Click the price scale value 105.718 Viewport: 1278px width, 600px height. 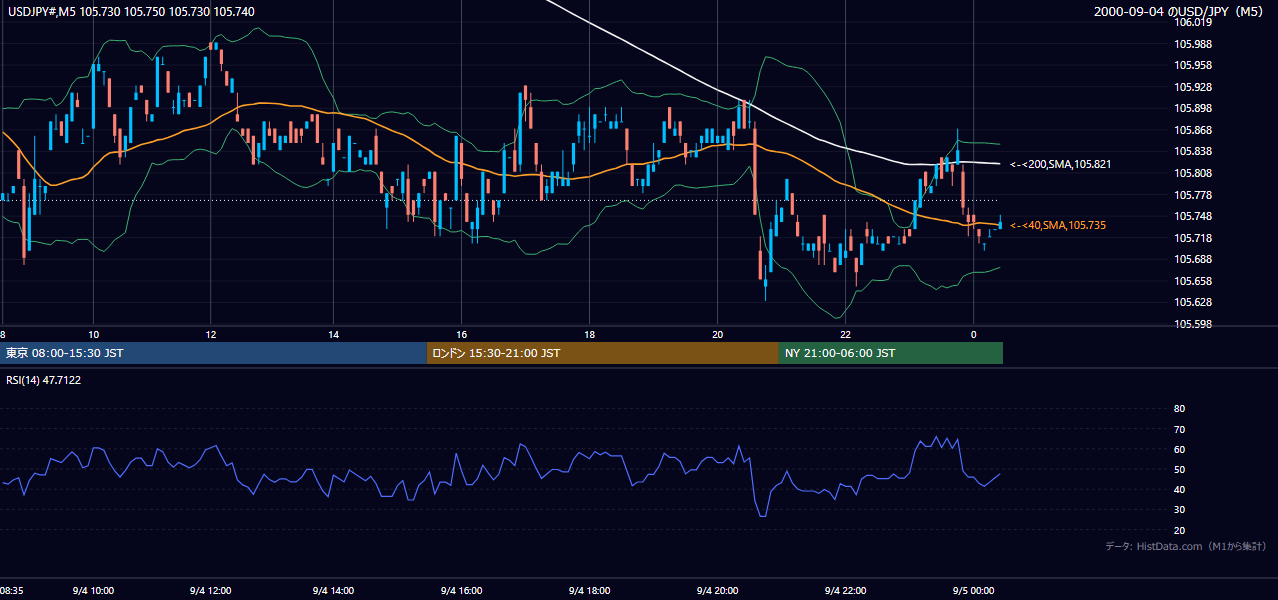tap(1192, 238)
